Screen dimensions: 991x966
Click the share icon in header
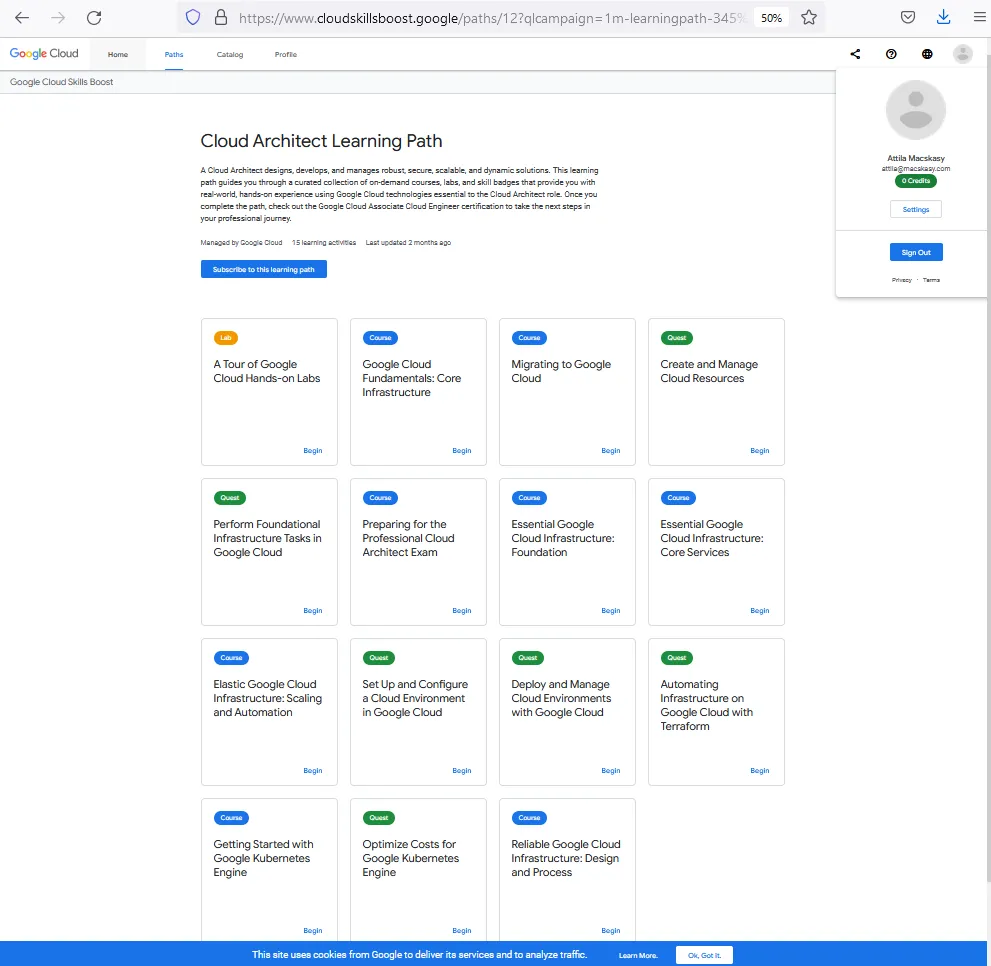[855, 54]
